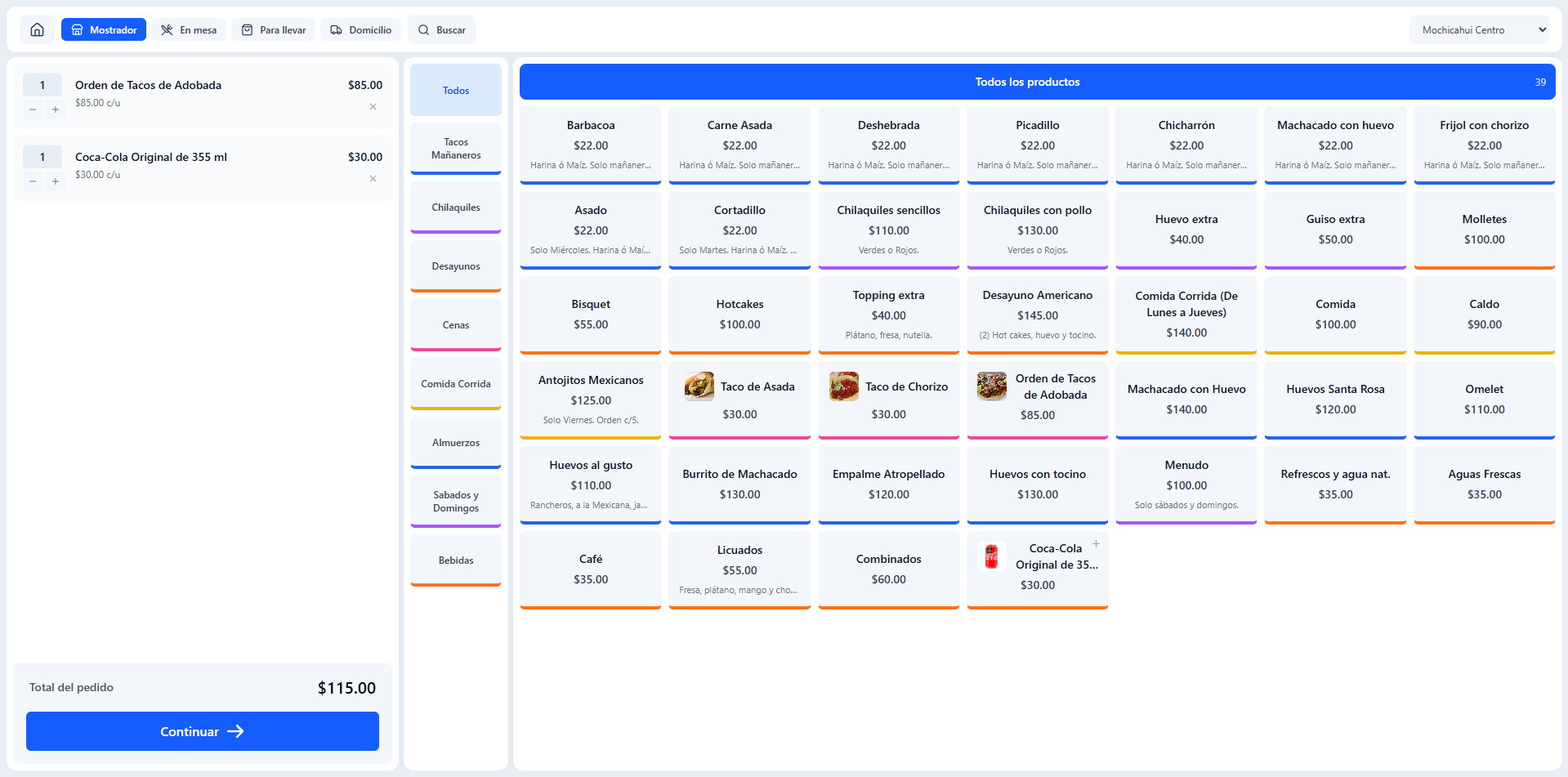The image size is (1568, 777).
Task: Add Licuados to the order
Action: (x=739, y=569)
